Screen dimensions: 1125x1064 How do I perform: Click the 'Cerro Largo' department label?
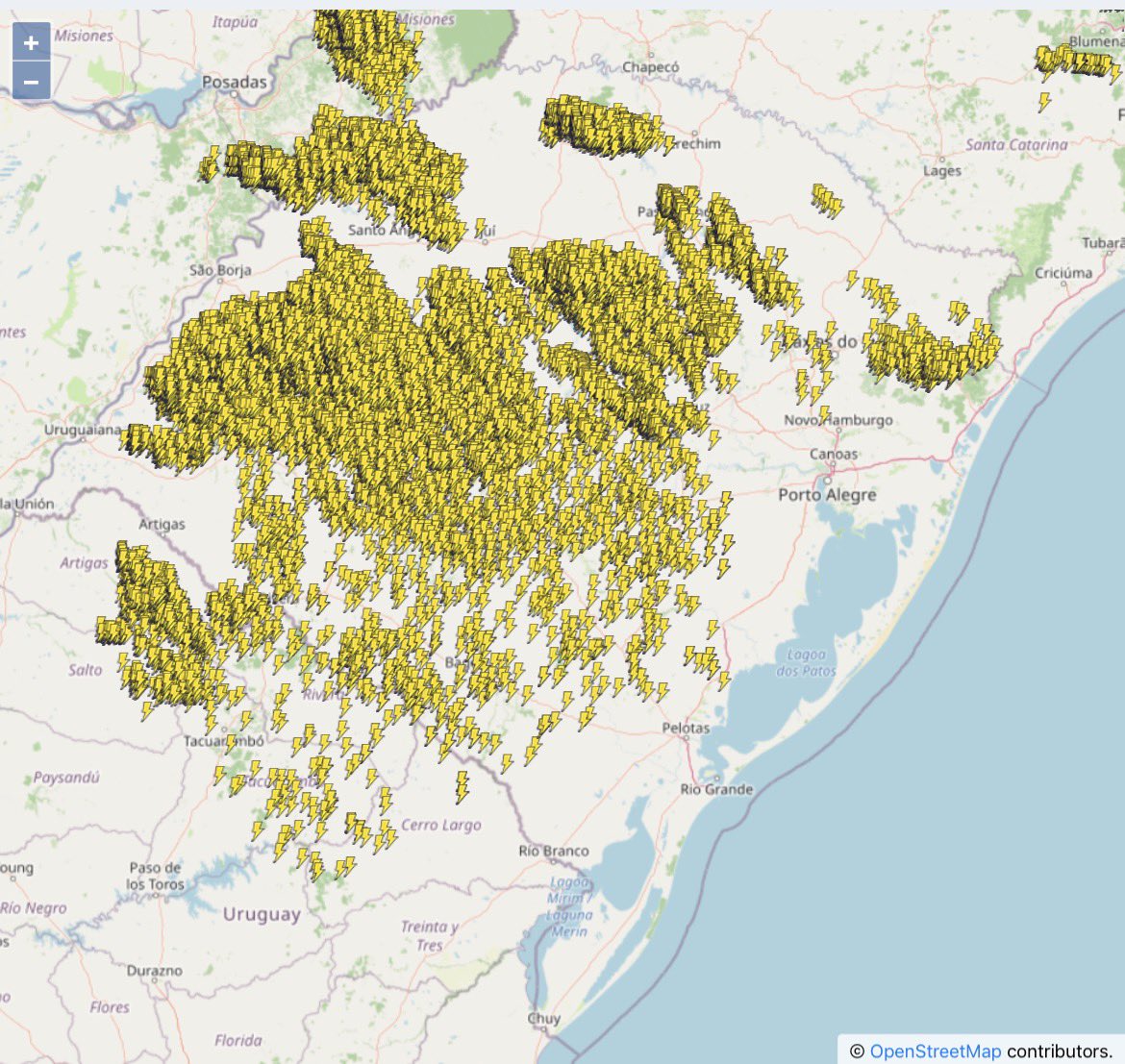coord(440,826)
